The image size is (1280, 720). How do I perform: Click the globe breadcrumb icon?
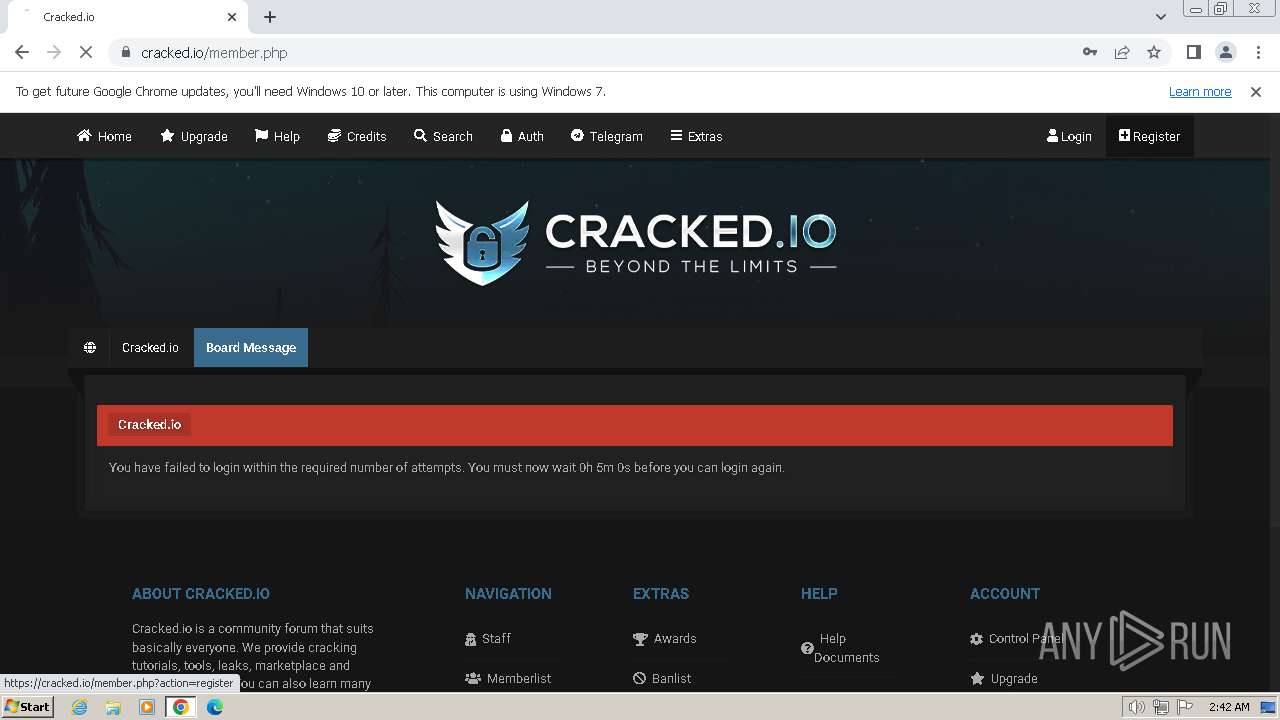point(90,348)
